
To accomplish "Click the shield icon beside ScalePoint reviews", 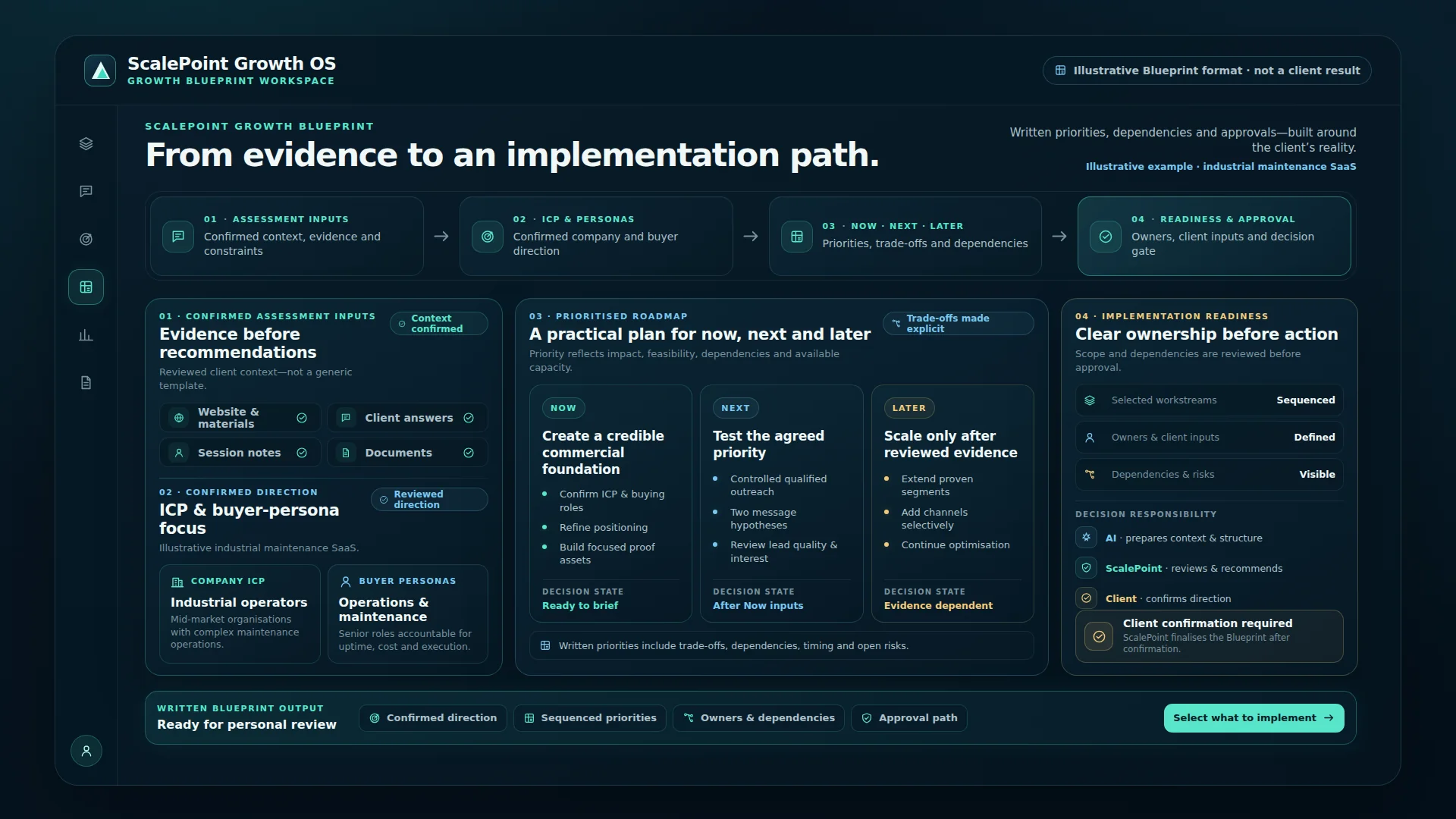I will coord(1087,568).
